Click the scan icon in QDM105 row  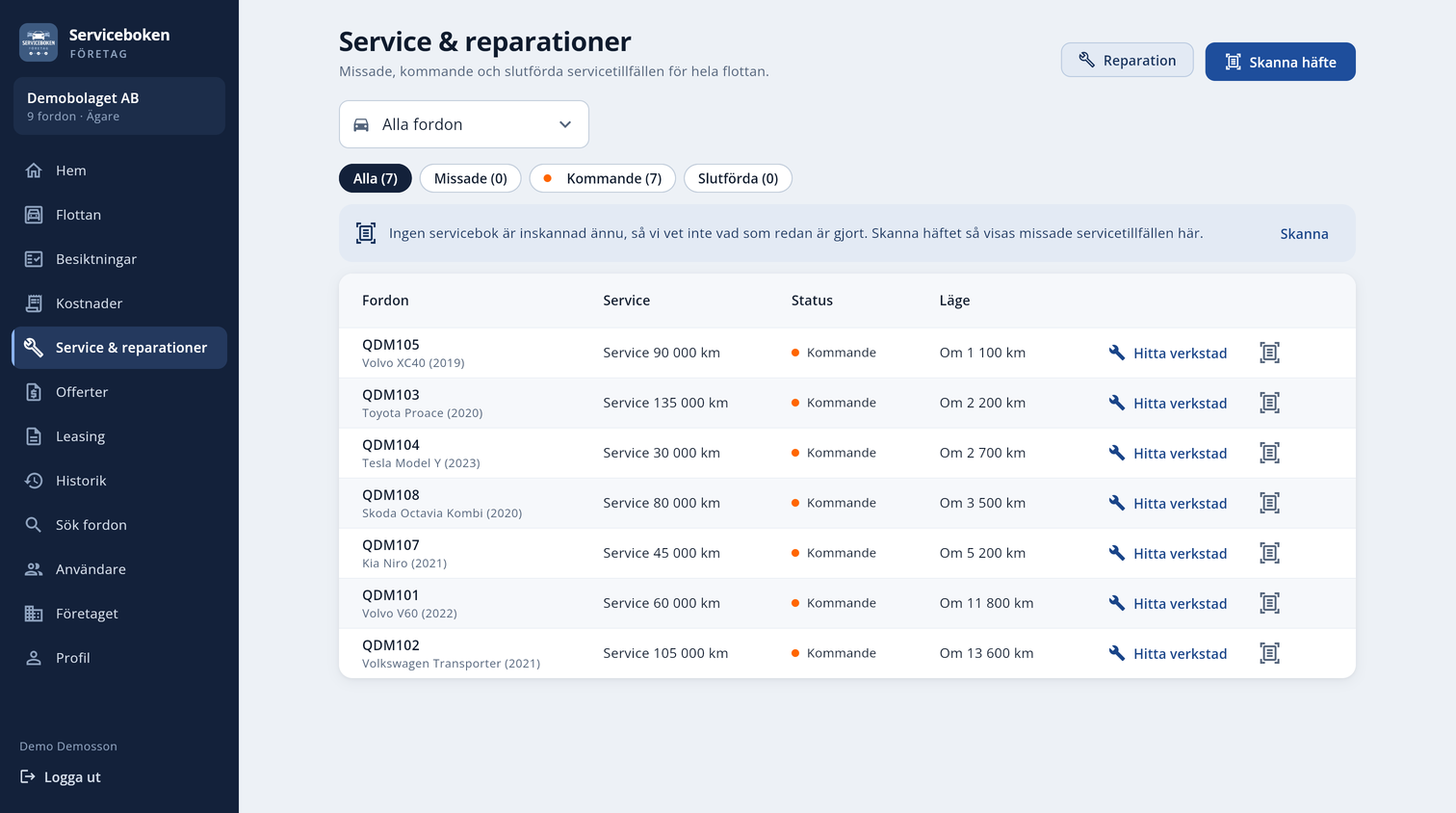pyautogui.click(x=1269, y=353)
